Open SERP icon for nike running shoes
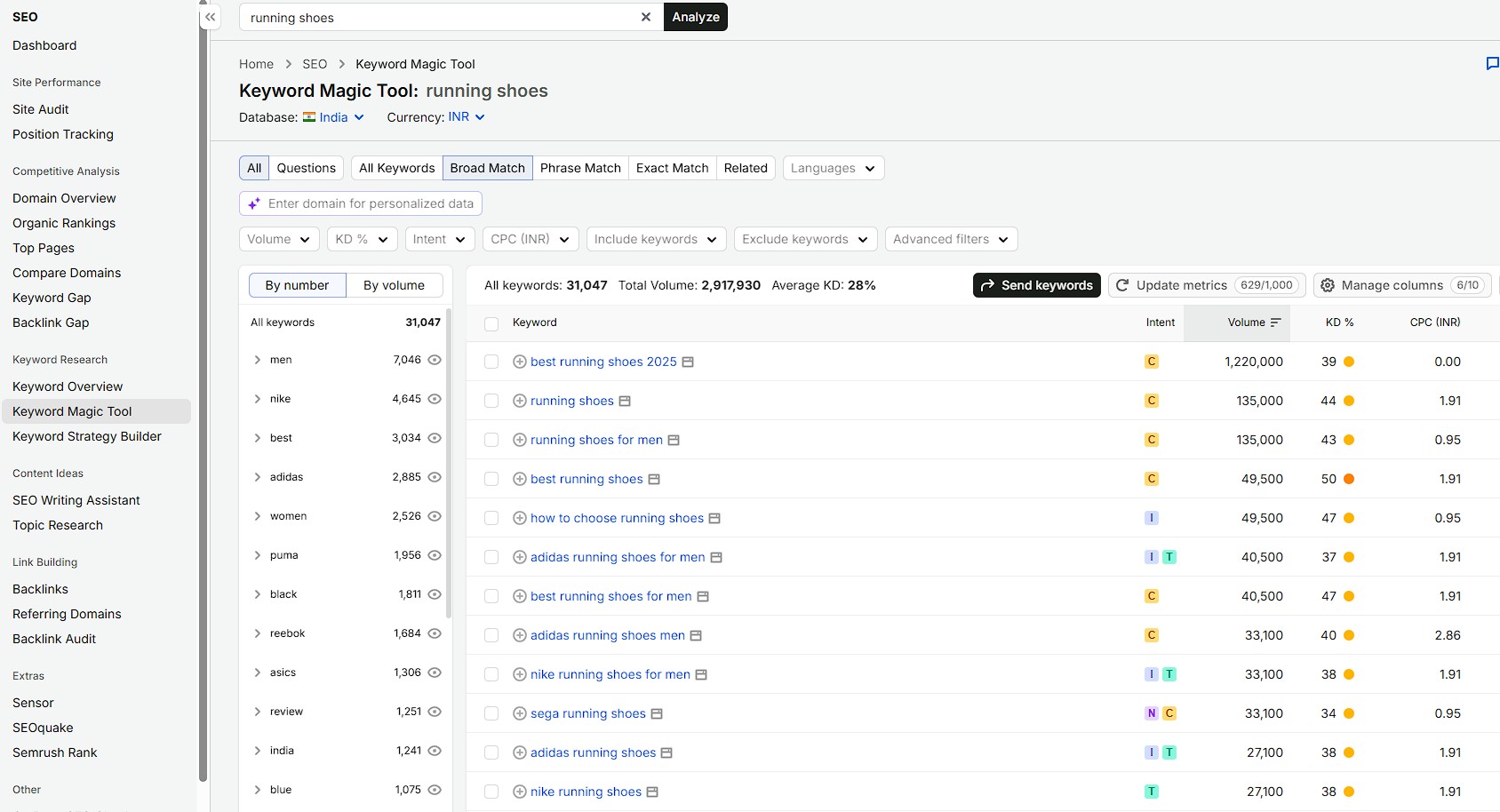 [652, 792]
